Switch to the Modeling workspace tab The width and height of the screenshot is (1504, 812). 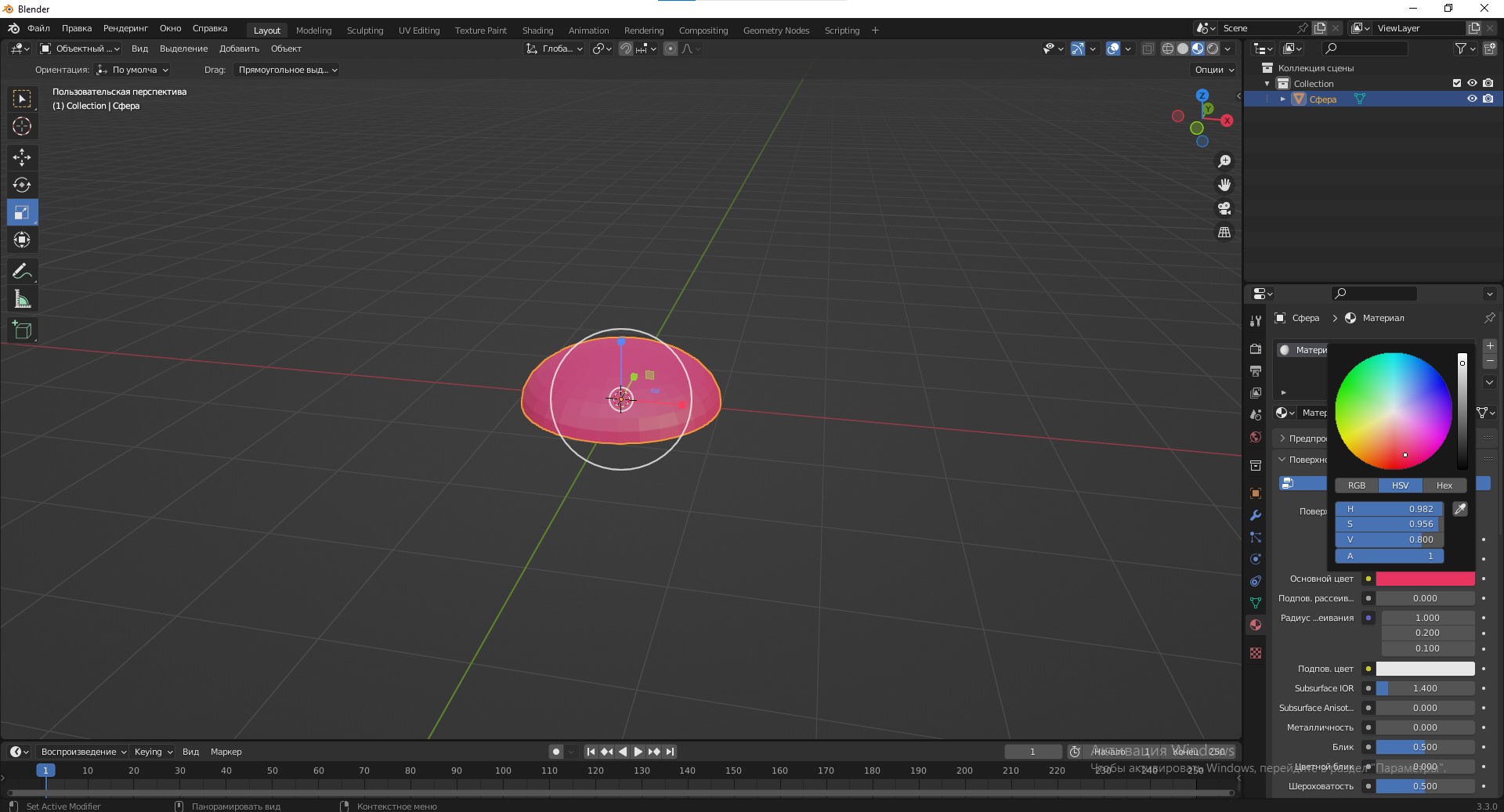[313, 31]
